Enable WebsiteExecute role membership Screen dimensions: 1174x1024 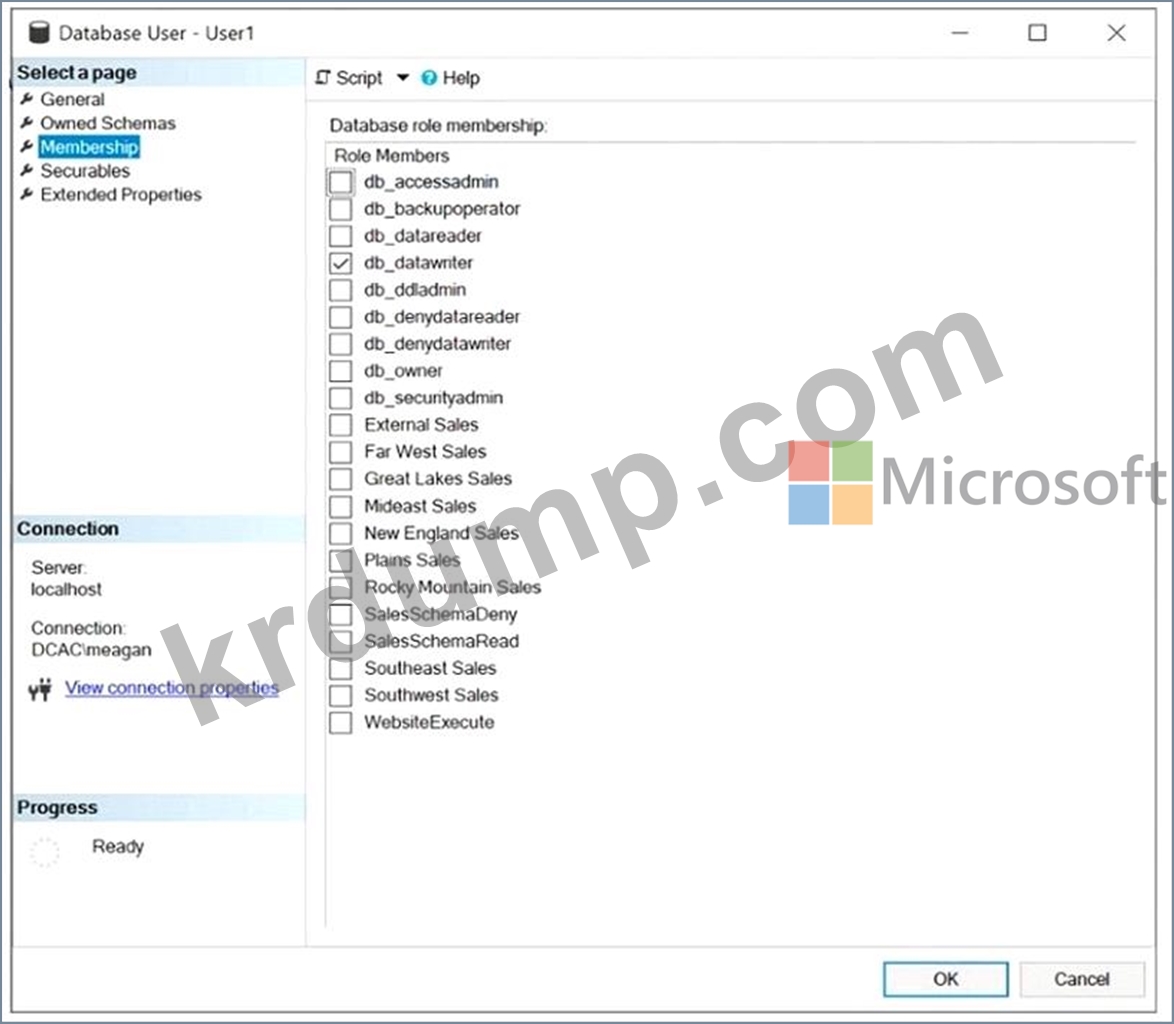pyautogui.click(x=341, y=722)
